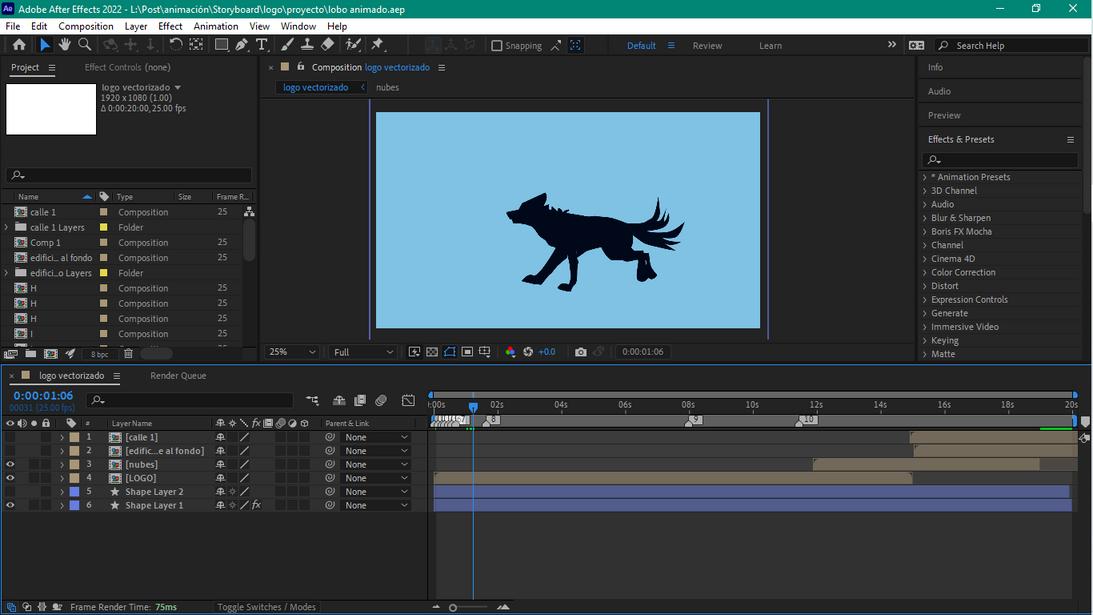Select the Zoom tool magnifier
Image resolution: width=1093 pixels, height=615 pixels.
[x=85, y=45]
